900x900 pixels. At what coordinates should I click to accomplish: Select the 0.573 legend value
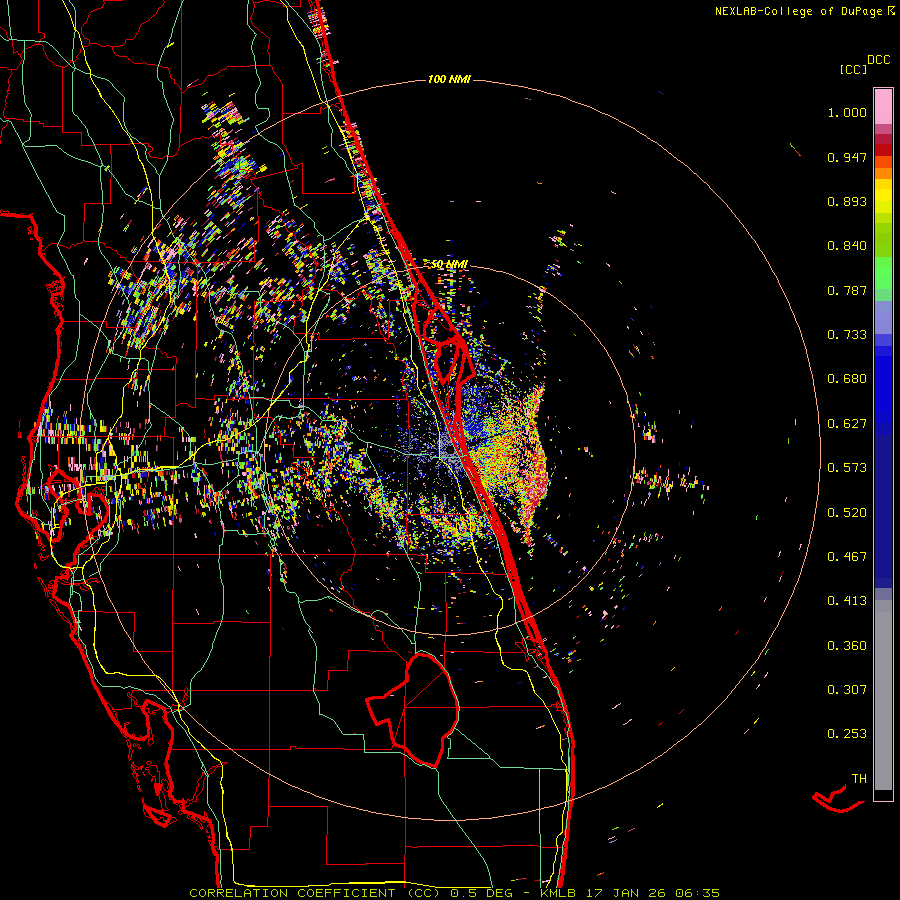click(847, 468)
